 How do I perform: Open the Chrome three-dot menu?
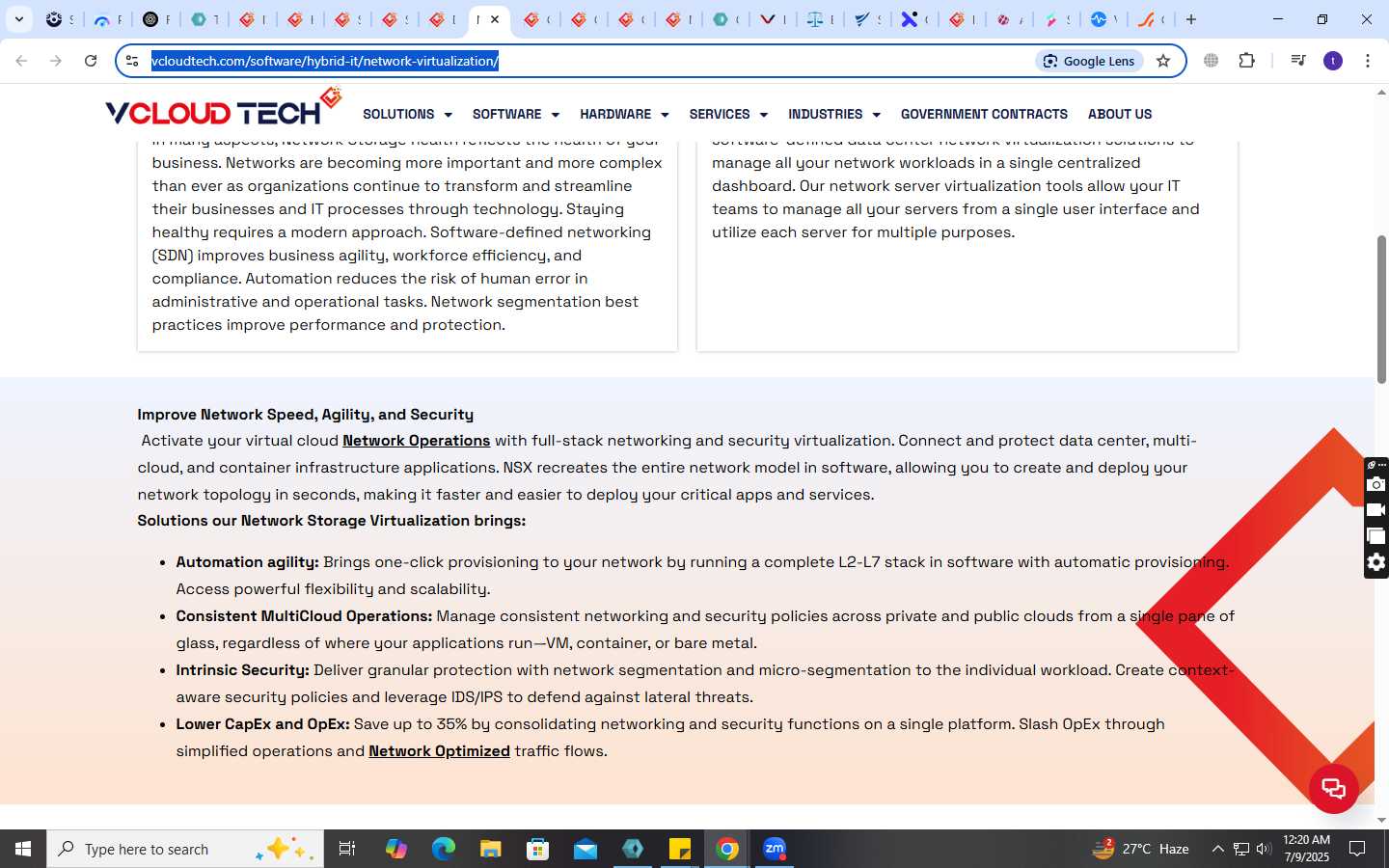1368,61
